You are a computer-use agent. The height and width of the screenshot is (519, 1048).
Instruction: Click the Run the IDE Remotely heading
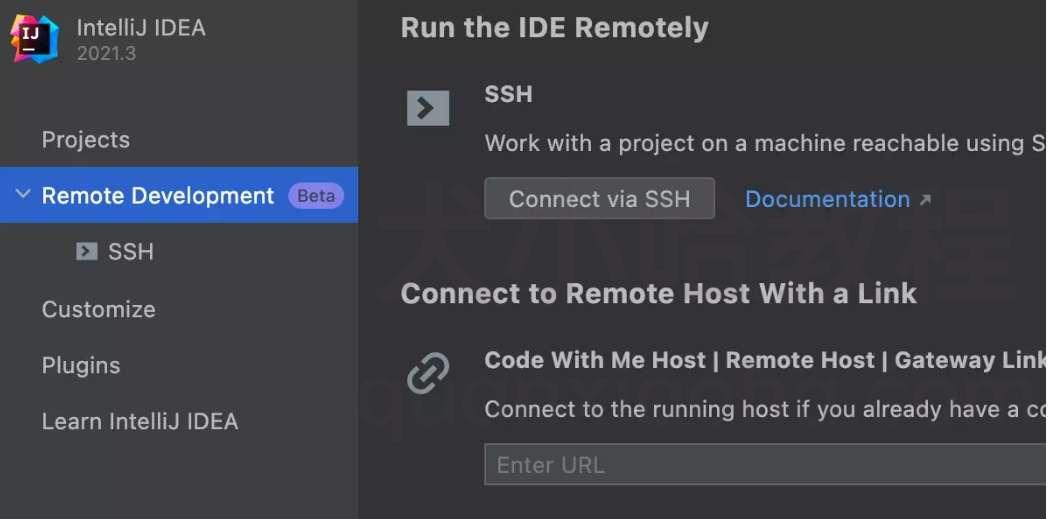[554, 28]
